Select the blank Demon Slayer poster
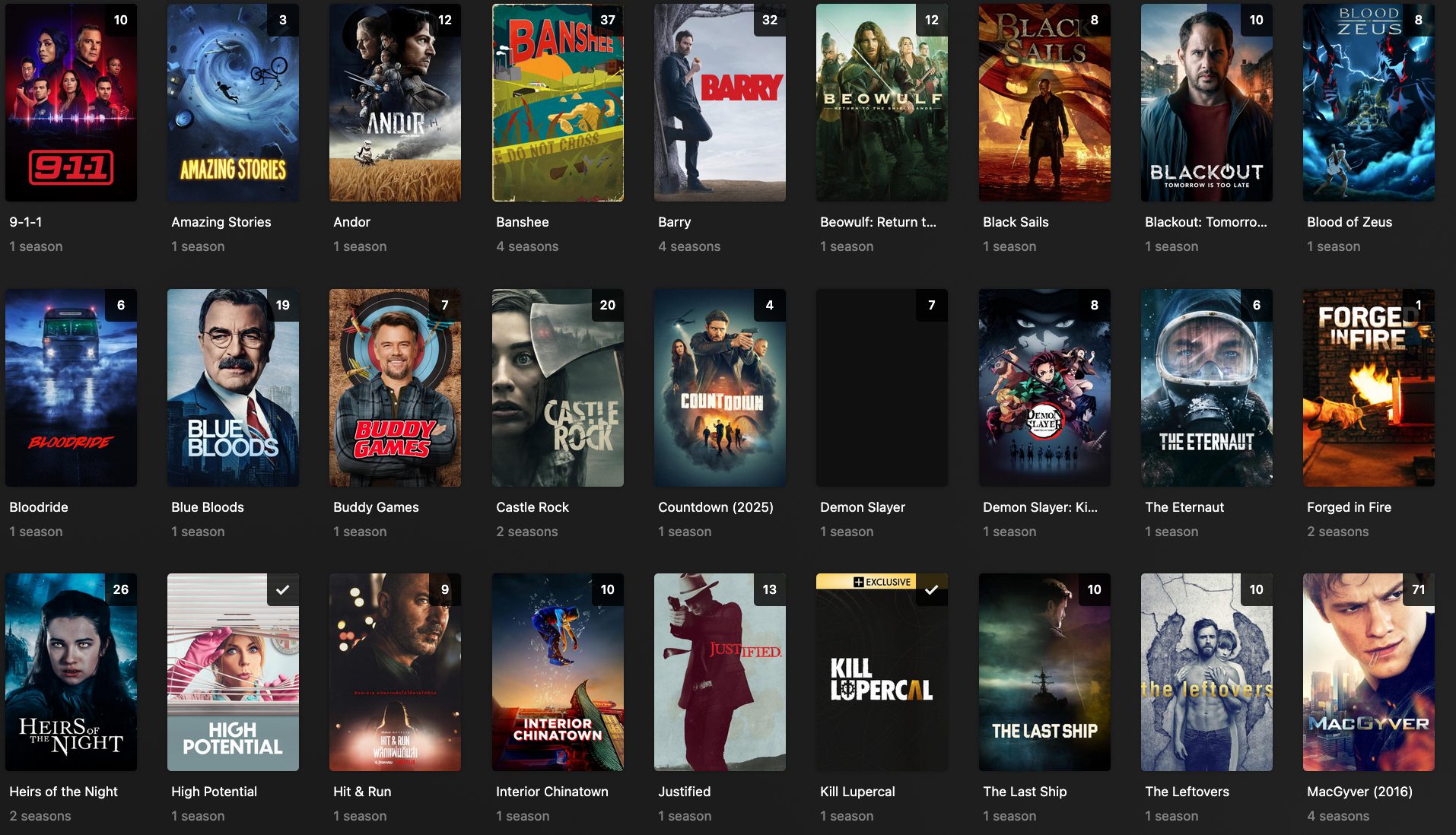Image resolution: width=1456 pixels, height=835 pixels. point(882,388)
